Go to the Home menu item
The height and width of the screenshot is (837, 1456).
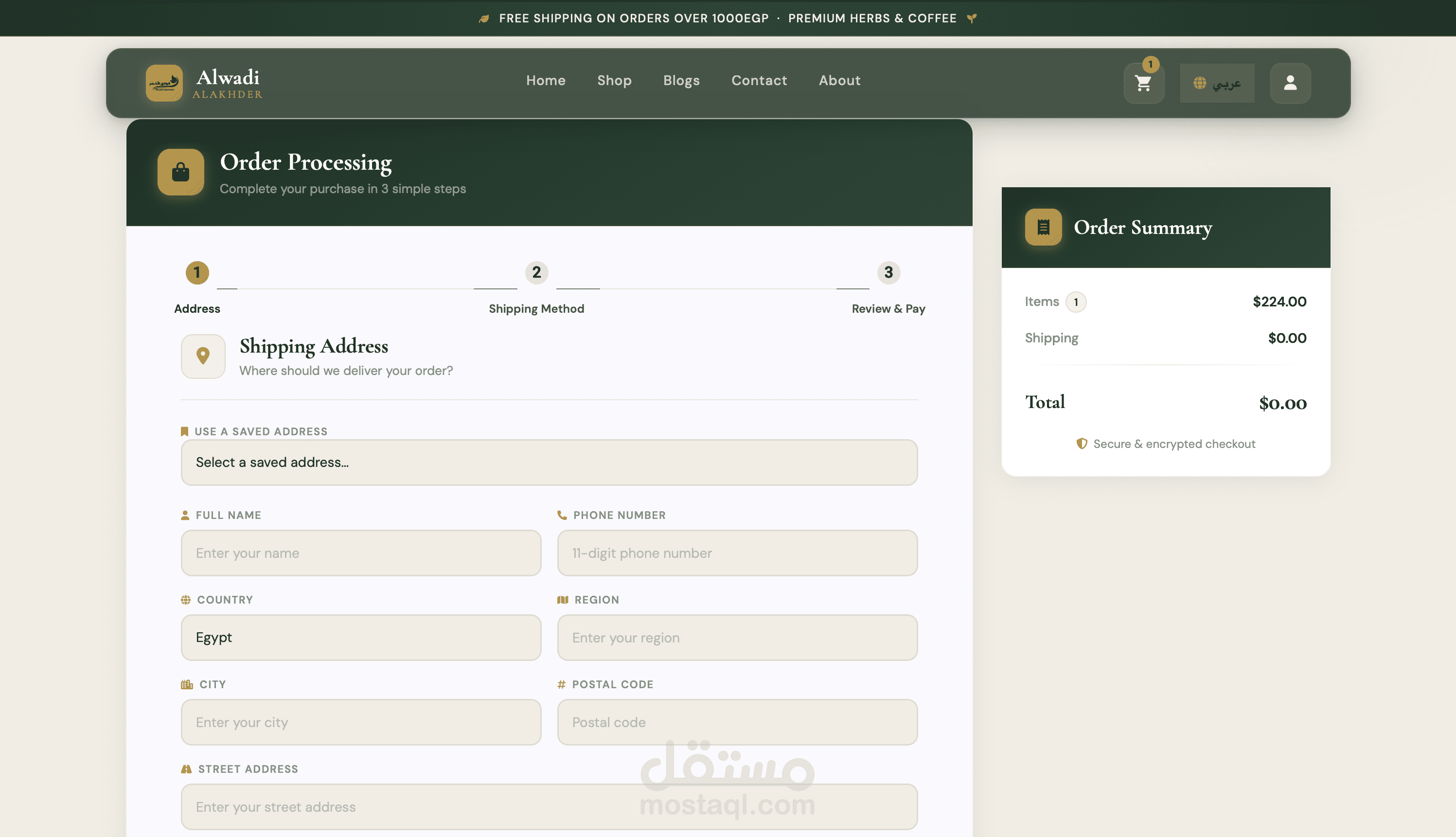pos(546,80)
